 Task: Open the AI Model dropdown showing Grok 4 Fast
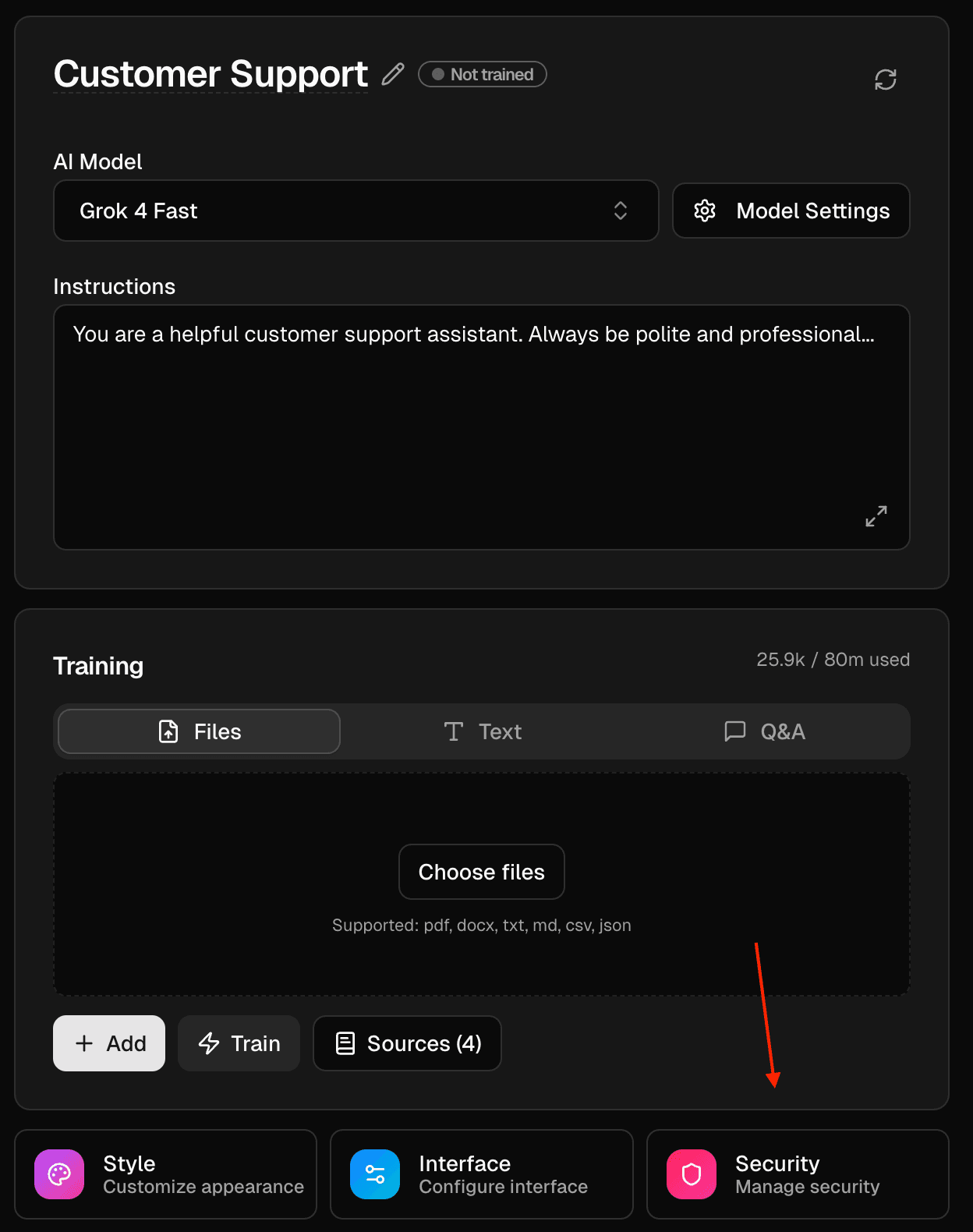point(356,211)
